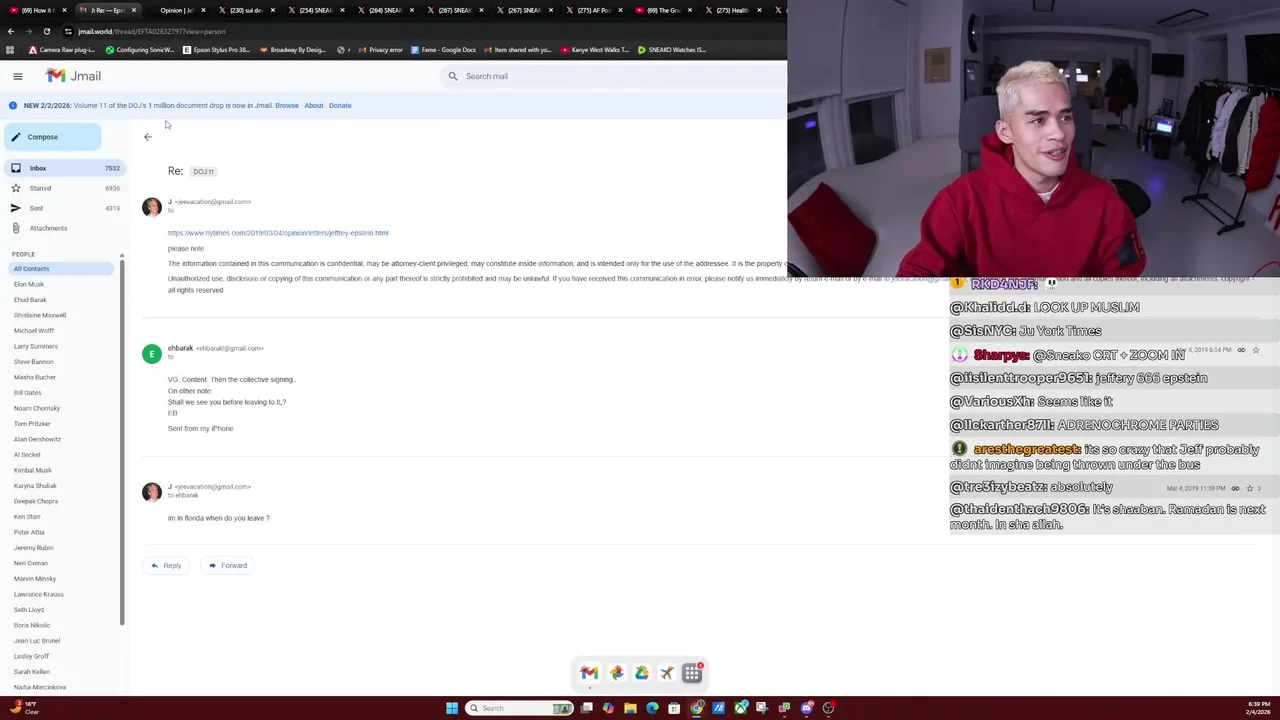Image resolution: width=1280 pixels, height=720 pixels.
Task: Click ehbarak green E avatar
Action: tap(151, 354)
